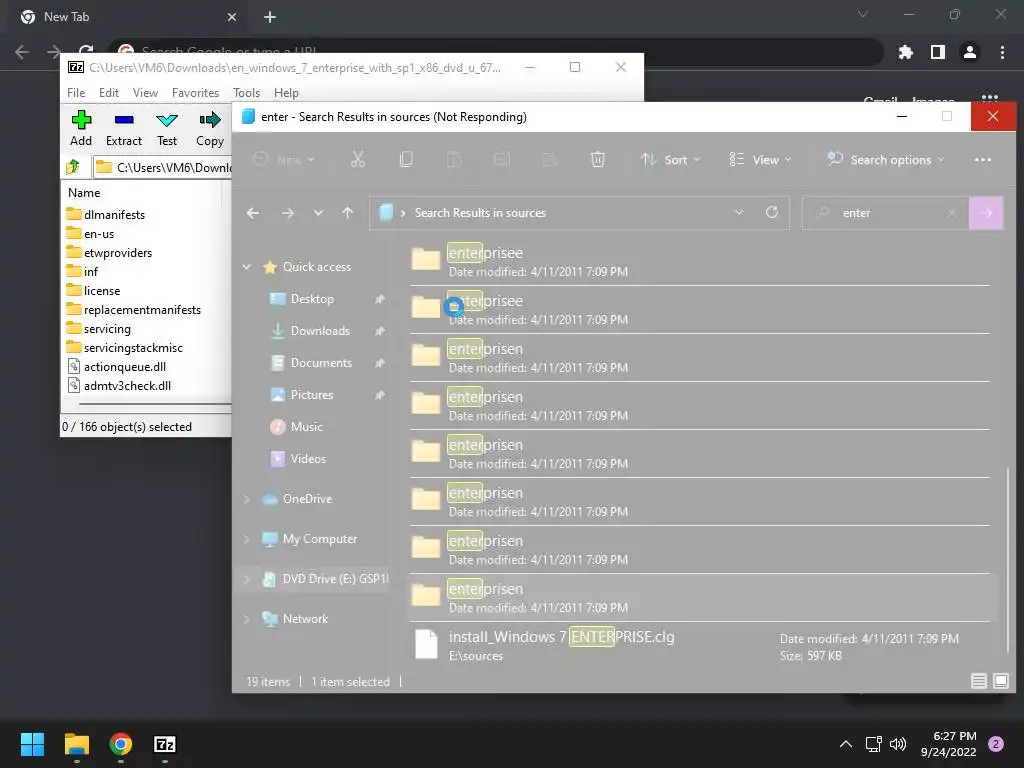Go back in Explorer navigation

coord(253,213)
